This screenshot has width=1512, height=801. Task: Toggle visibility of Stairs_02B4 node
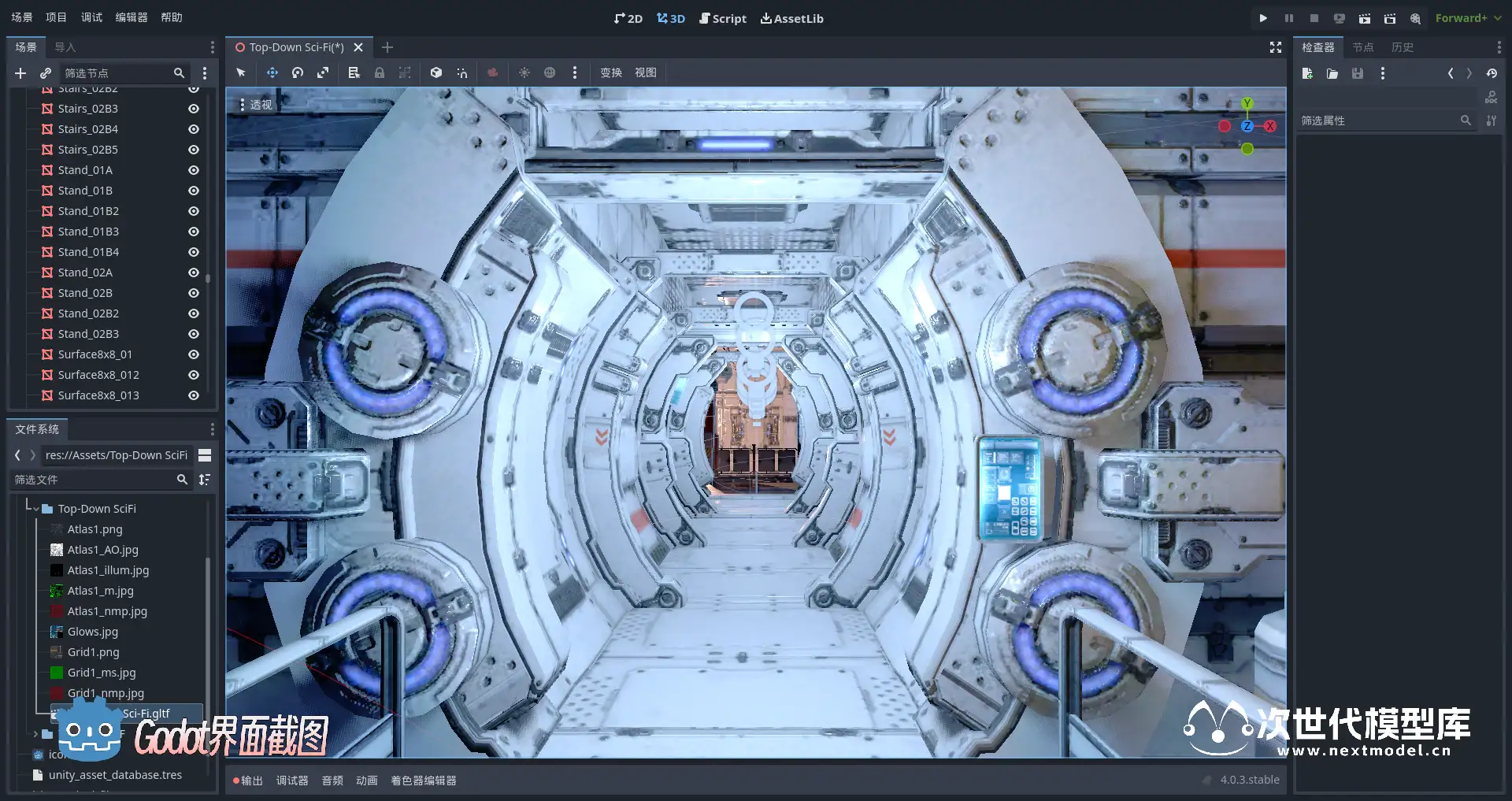coord(193,129)
